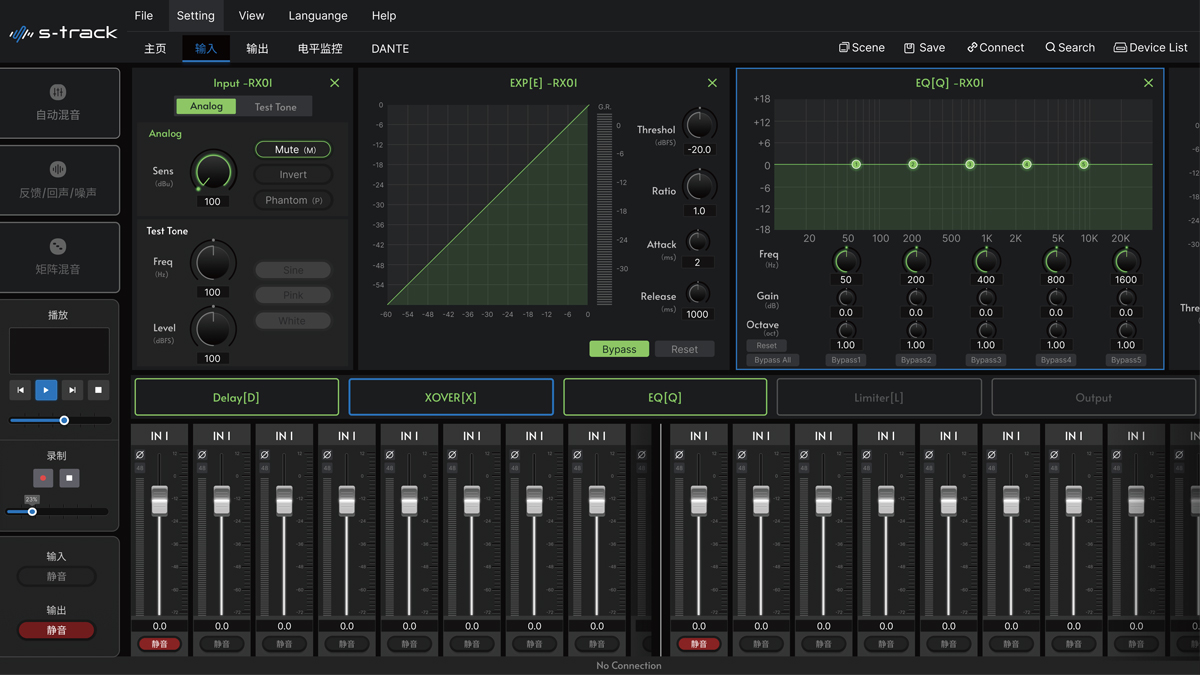
Task: Click the playback volume slider handle
Action: [x=64, y=420]
